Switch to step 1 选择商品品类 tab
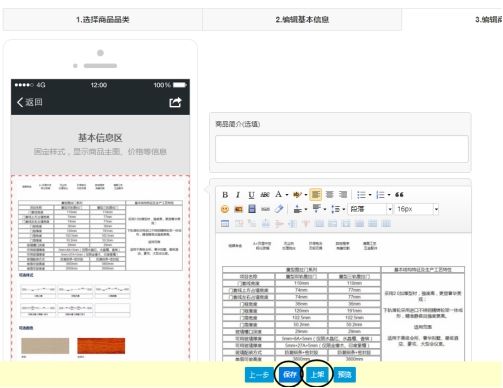The image size is (503, 388). tap(103, 20)
